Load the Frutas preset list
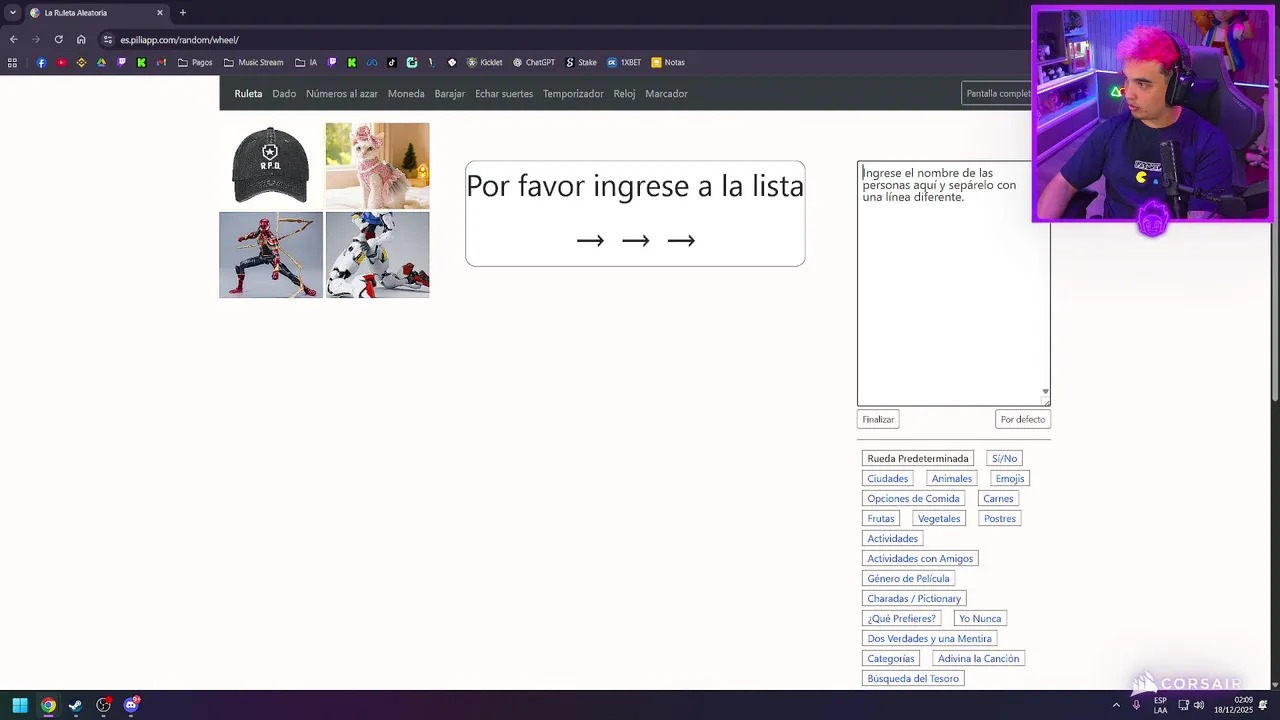 point(881,518)
